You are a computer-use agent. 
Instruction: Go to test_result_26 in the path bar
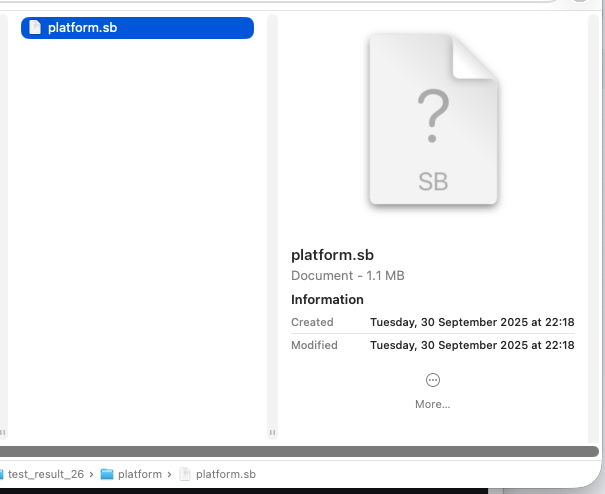[46, 474]
